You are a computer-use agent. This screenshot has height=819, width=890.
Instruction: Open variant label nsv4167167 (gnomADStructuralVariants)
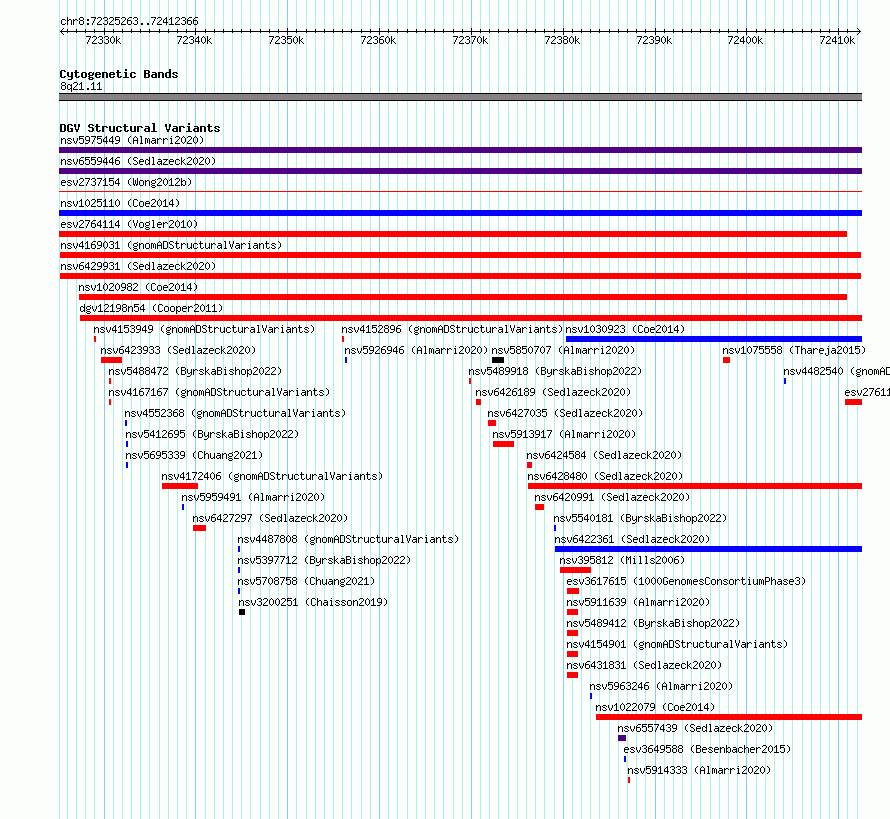[219, 392]
